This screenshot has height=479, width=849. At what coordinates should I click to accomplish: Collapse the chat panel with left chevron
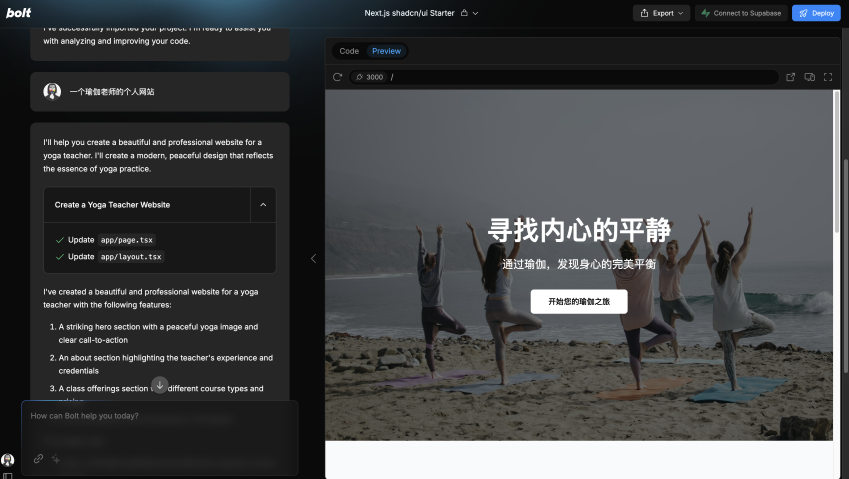[x=313, y=258]
